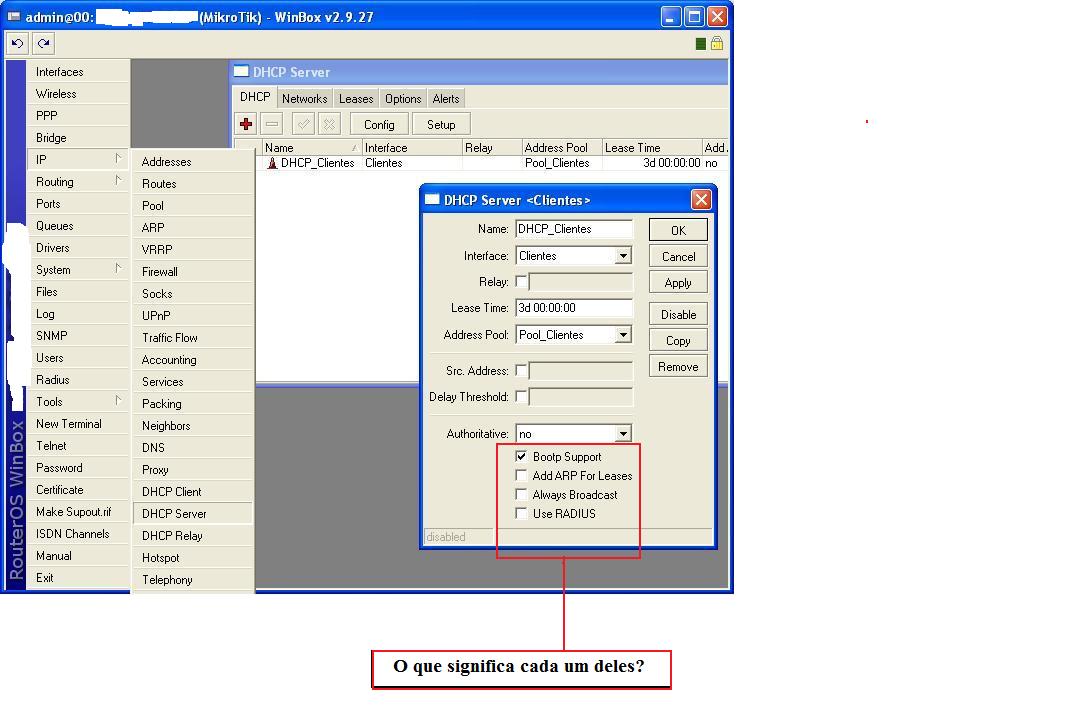Click the Config button

point(379,124)
